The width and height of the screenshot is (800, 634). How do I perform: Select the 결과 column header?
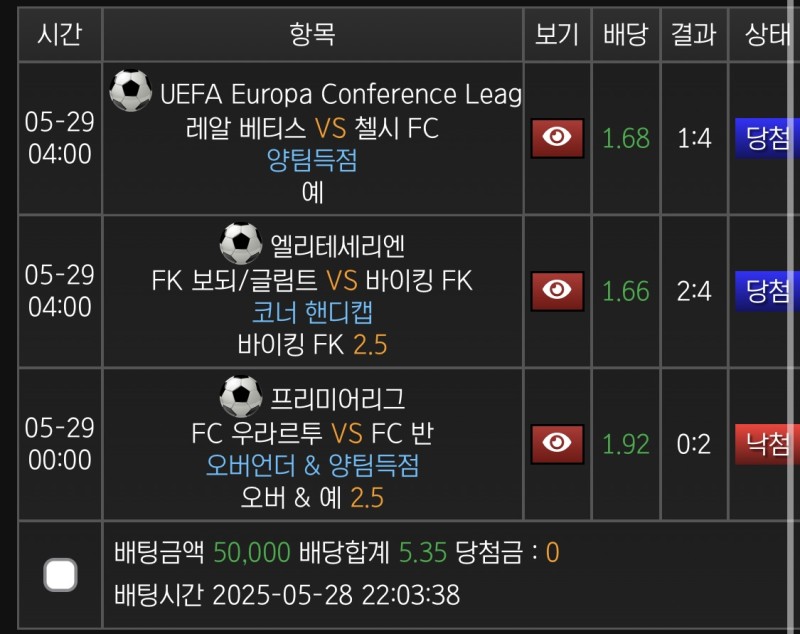[x=694, y=34]
